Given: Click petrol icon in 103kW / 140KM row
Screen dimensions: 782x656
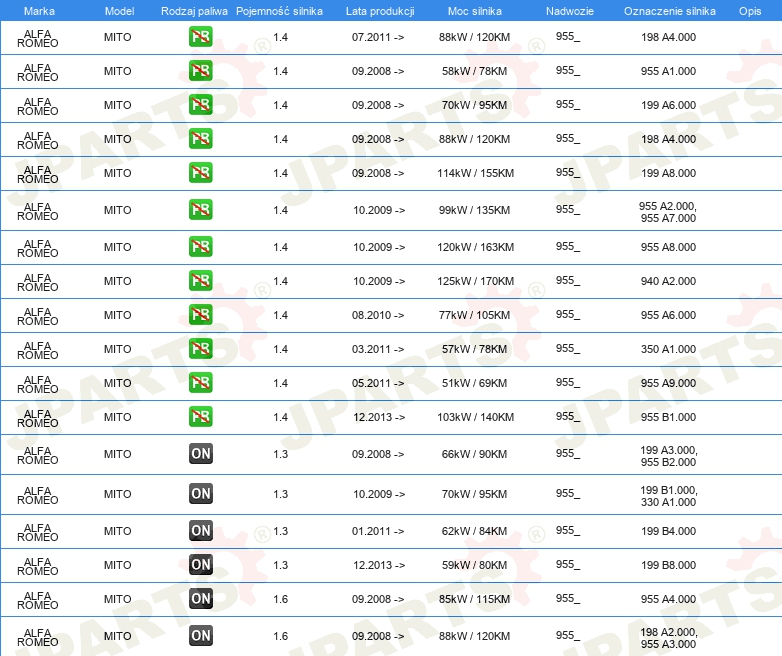Looking at the screenshot, I should [200, 417].
